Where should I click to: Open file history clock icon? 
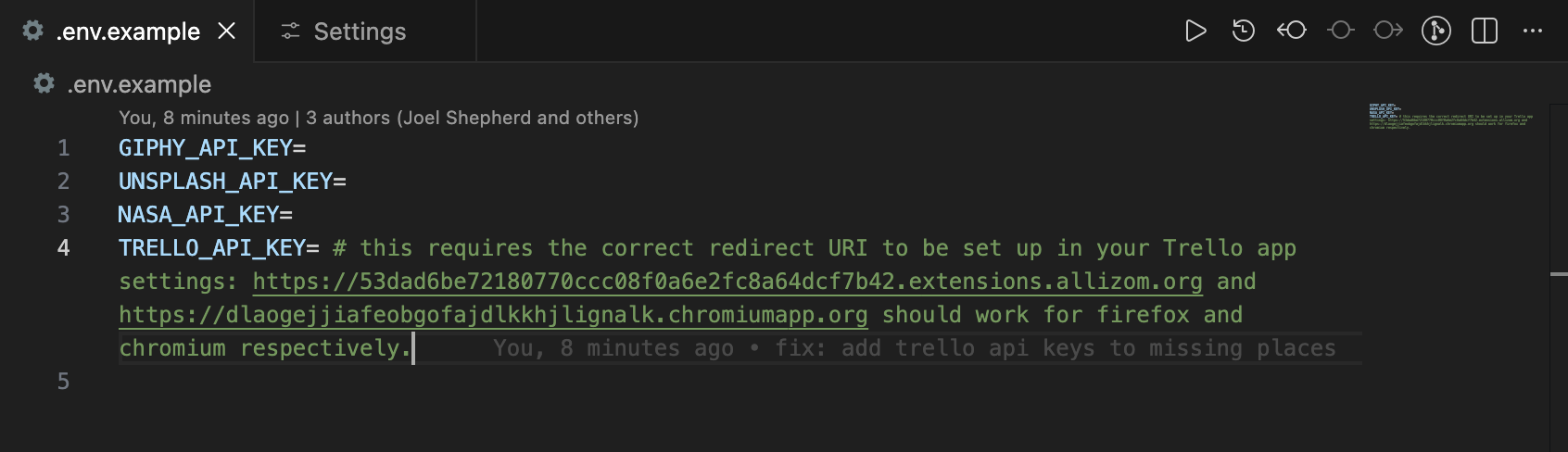(1244, 31)
